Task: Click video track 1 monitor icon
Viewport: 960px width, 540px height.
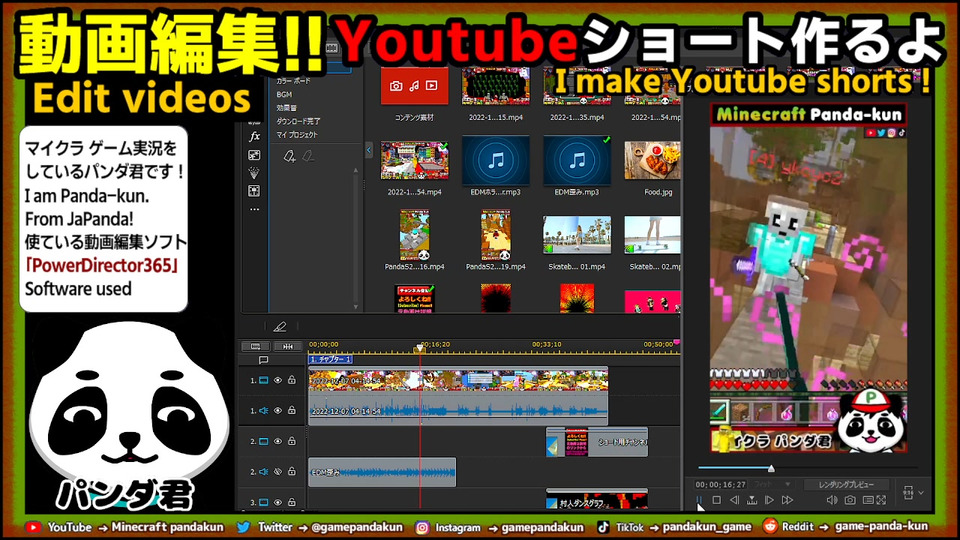Action: click(264, 380)
